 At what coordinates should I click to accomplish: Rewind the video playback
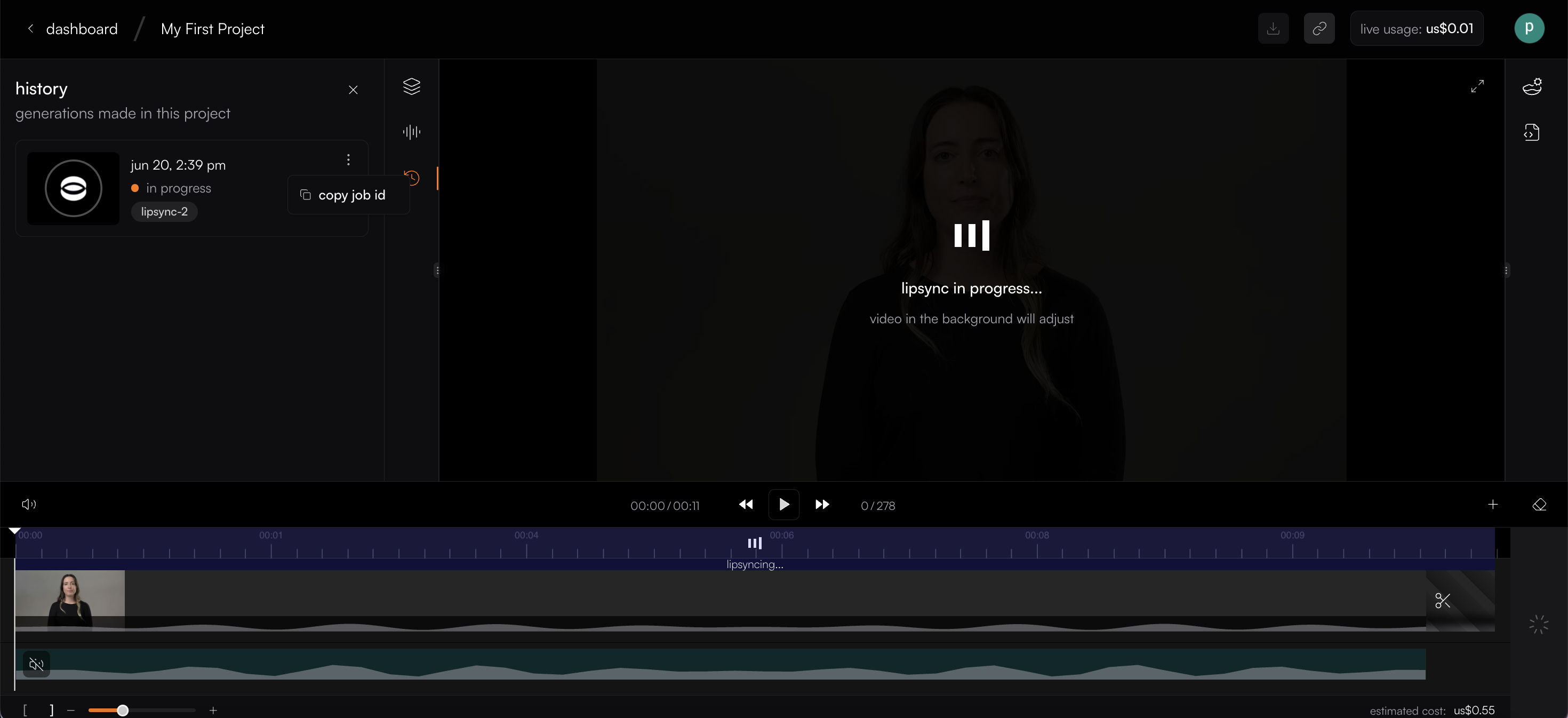(746, 504)
